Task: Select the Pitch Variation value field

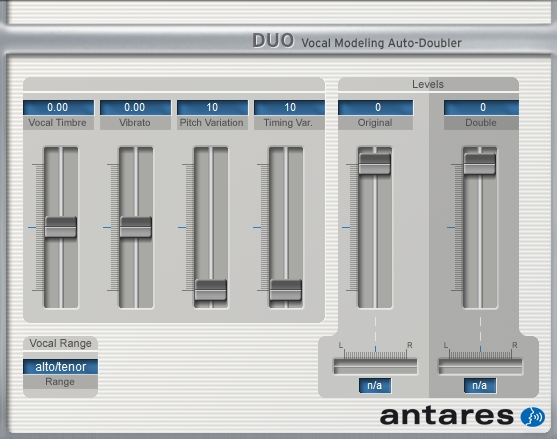Action: pyautogui.click(x=212, y=107)
